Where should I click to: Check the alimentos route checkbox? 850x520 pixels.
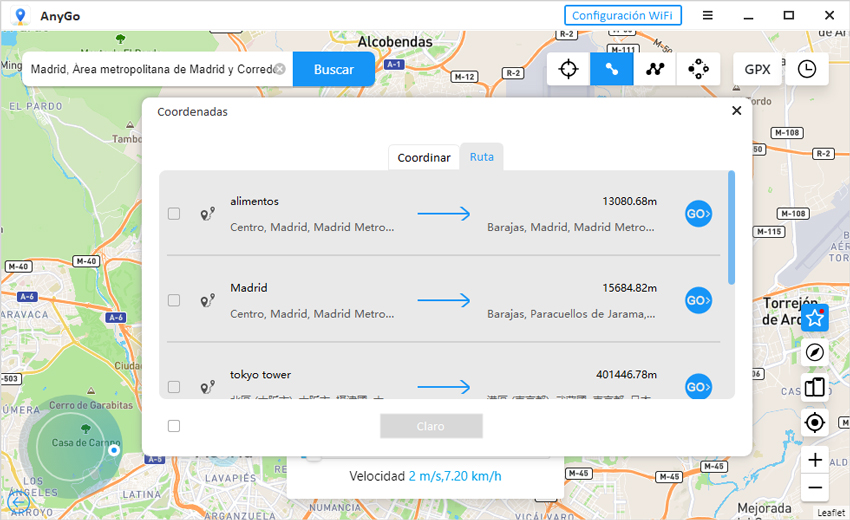(x=174, y=214)
